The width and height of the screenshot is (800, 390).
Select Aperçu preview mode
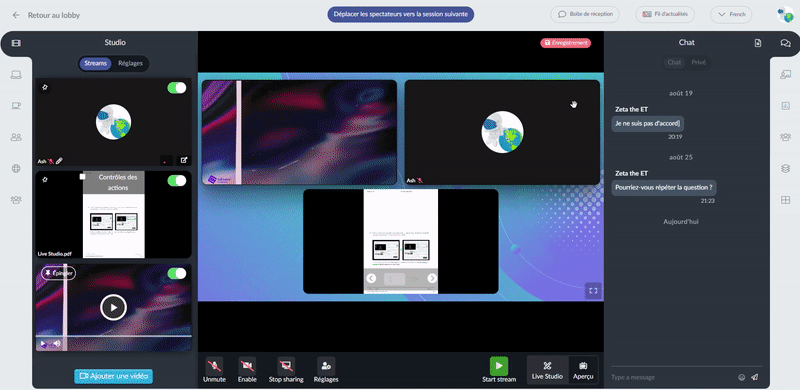point(583,371)
